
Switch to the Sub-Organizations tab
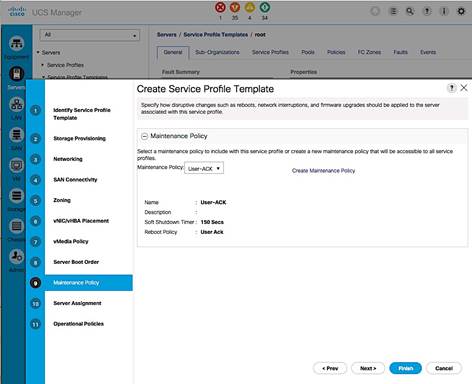tap(217, 52)
